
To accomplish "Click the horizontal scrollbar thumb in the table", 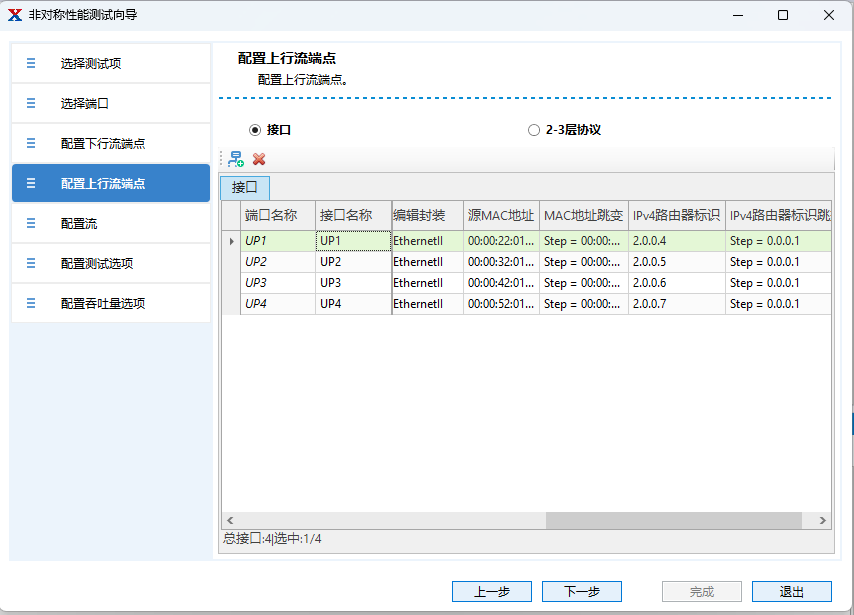I will [673, 520].
